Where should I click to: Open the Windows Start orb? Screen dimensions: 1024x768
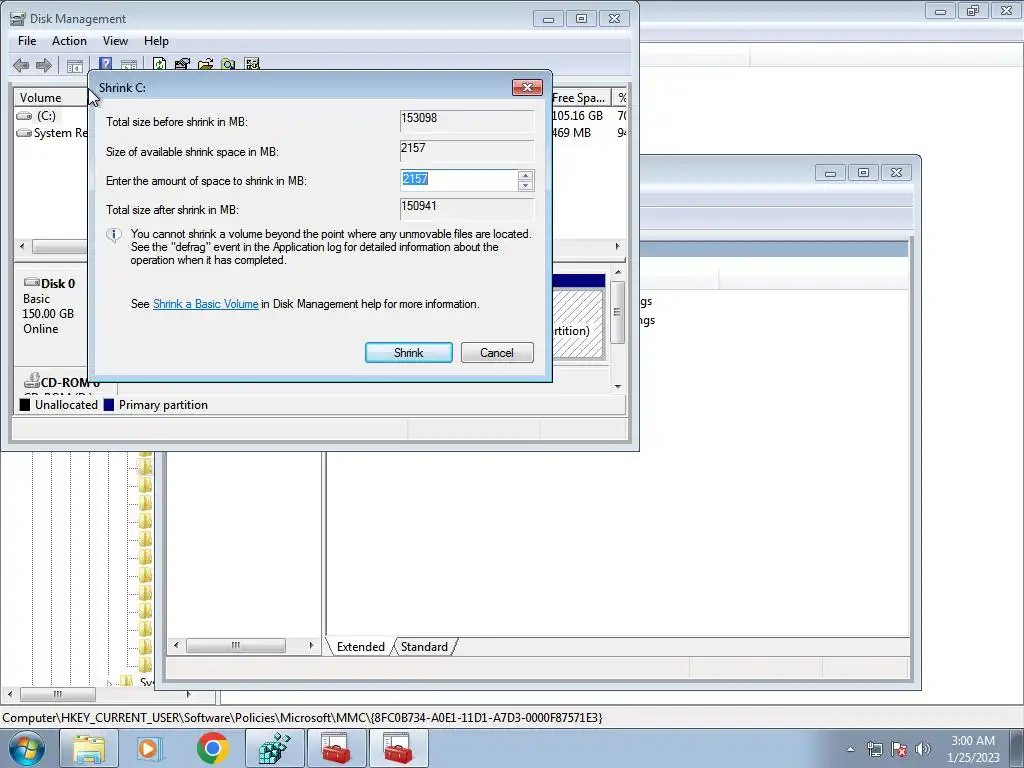click(x=27, y=748)
